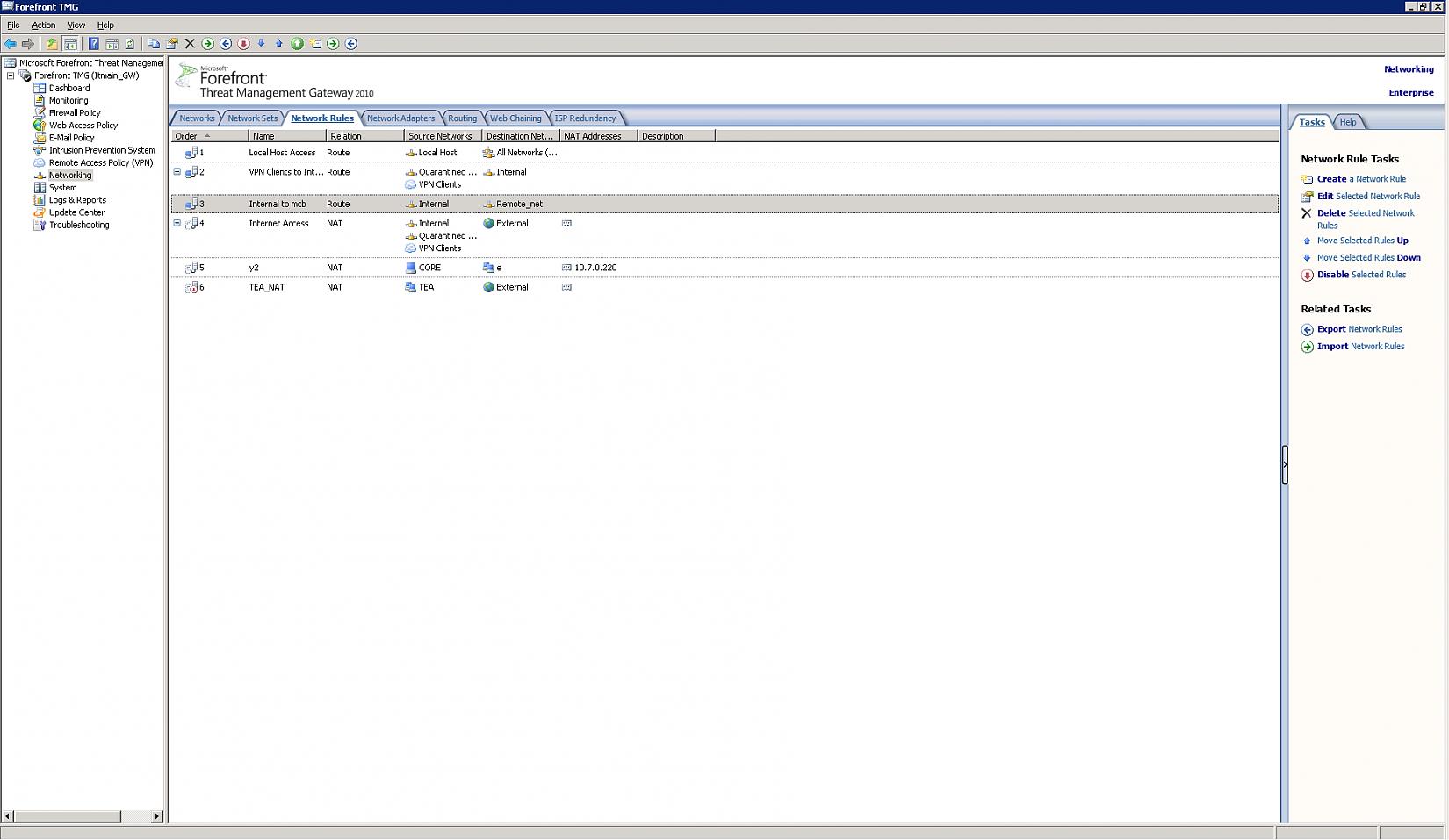
Task: Open Troubleshooting node
Action: click(x=79, y=225)
